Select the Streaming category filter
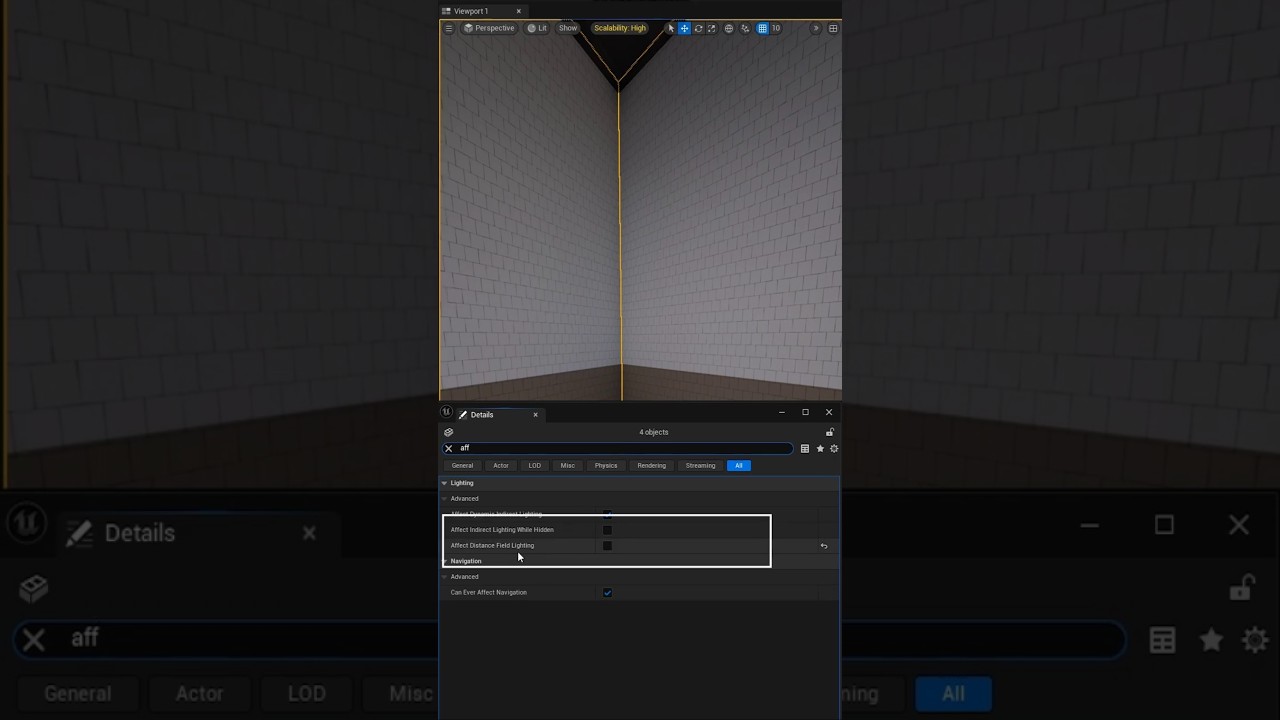 coord(700,465)
